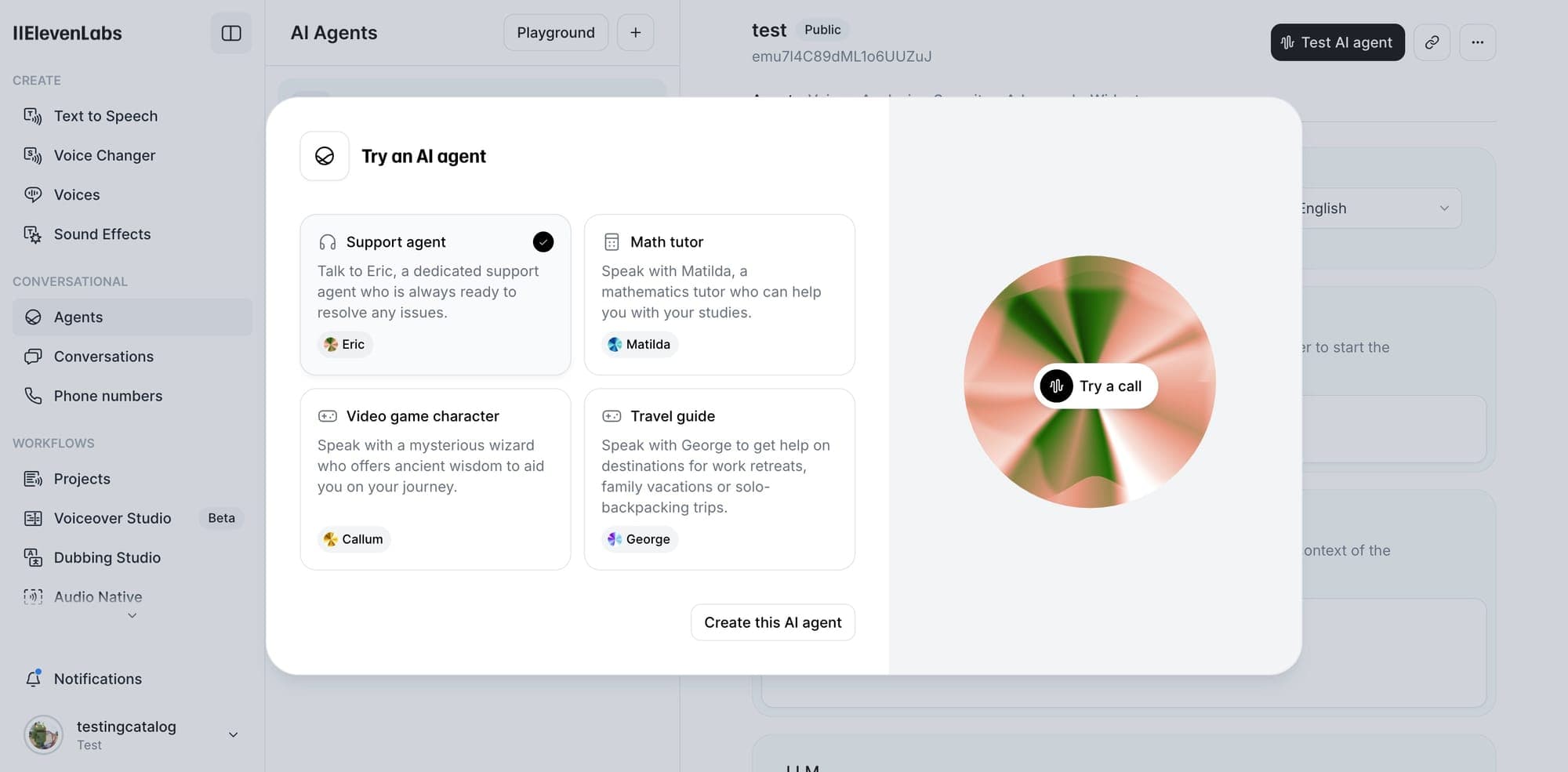Expand the Audio Native section
This screenshot has width=1568, height=772.
132,615
